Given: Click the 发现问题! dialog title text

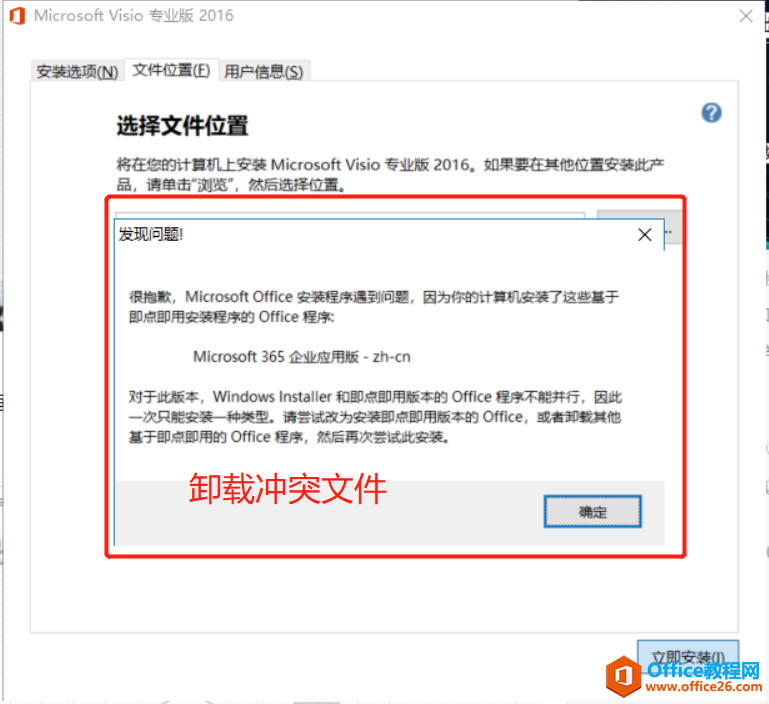Looking at the screenshot, I should pos(151,235).
